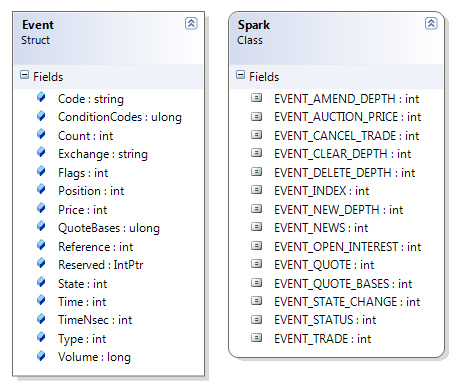Image resolution: width=469 pixels, height=392 pixels.
Task: Collapse the Spark class with its chevron button
Action: pyautogui.click(x=431, y=24)
